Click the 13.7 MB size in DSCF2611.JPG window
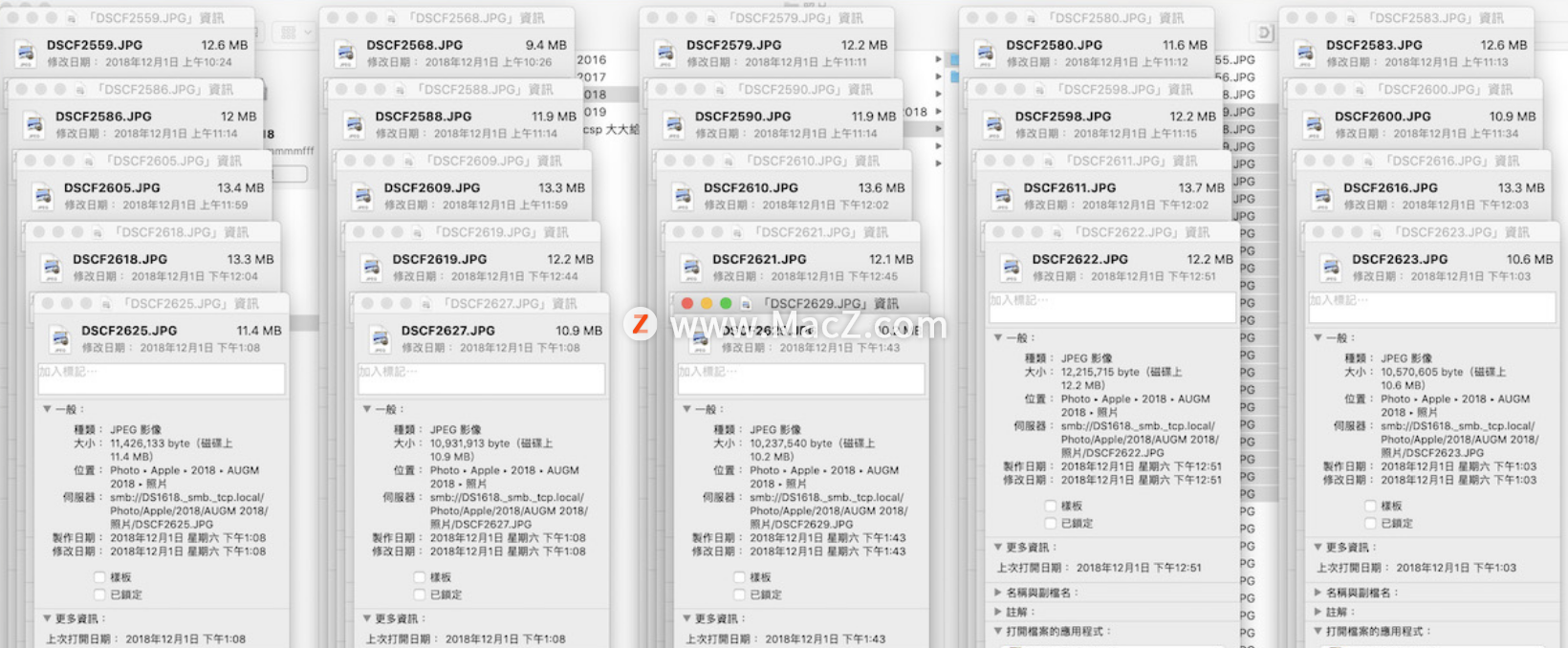Viewport: 1568px width, 648px height. (x=1201, y=188)
